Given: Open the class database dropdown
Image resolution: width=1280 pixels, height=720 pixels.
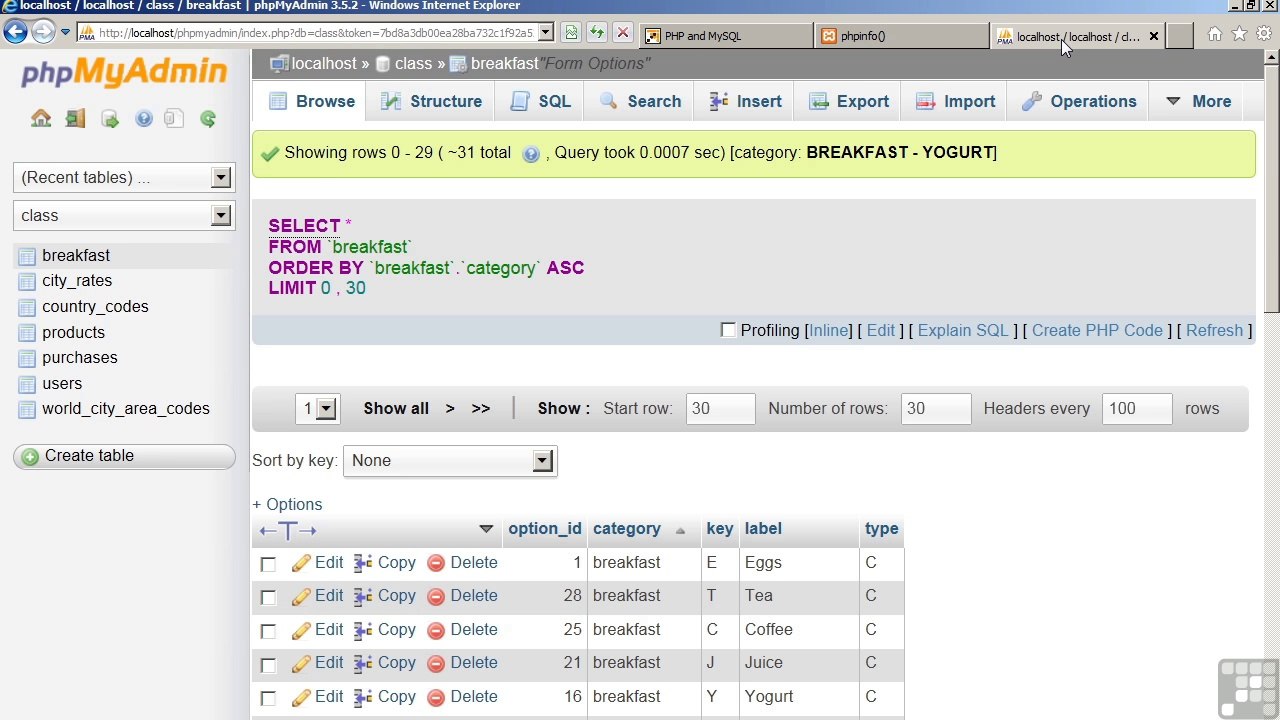Looking at the screenshot, I should click(x=124, y=215).
